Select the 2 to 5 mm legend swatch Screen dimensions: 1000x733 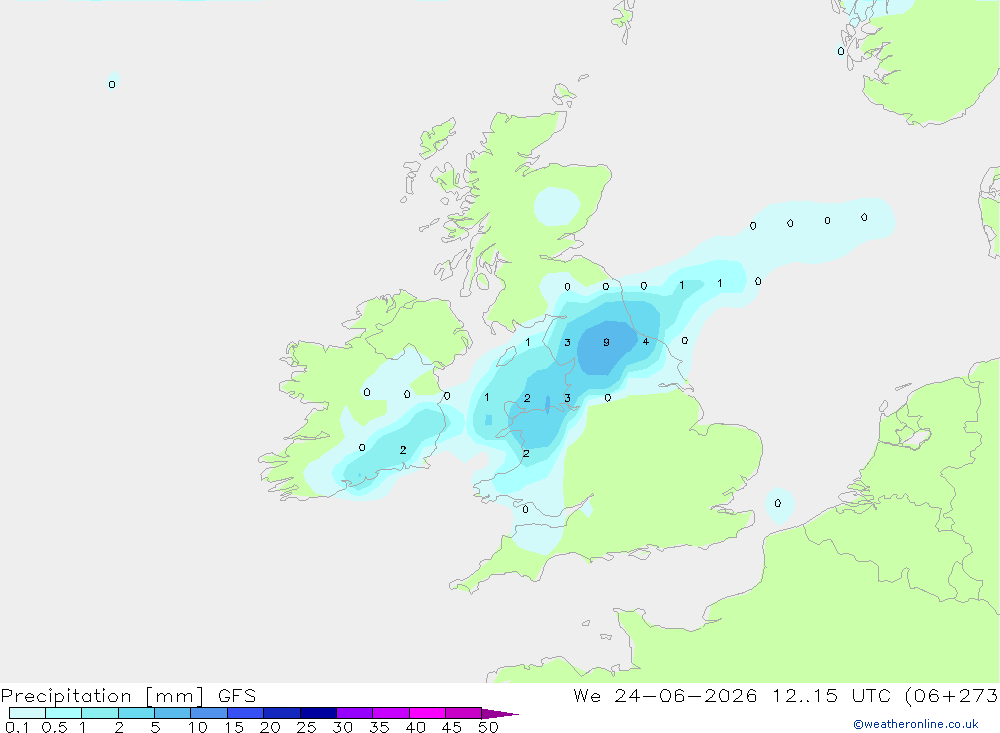pos(136,713)
